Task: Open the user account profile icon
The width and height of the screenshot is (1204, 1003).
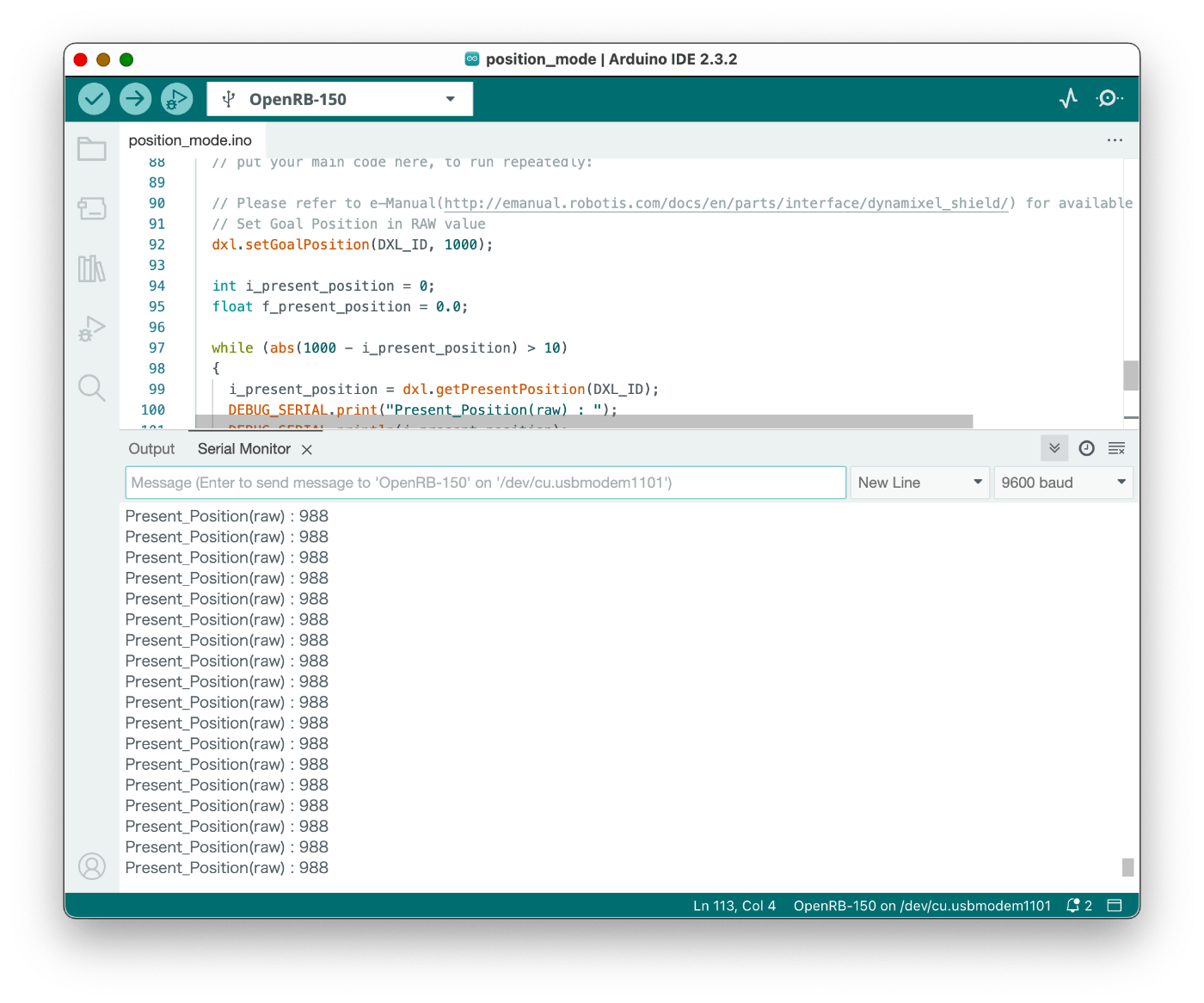Action: (92, 866)
